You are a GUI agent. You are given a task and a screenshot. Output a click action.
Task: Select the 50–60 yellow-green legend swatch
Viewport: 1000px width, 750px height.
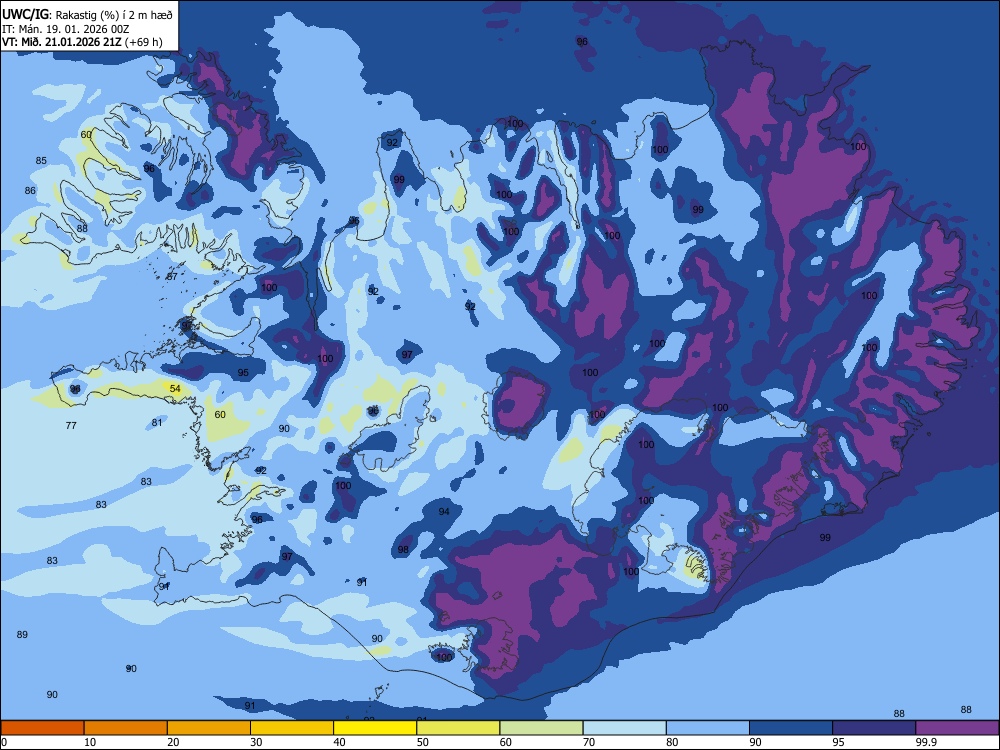click(x=459, y=728)
